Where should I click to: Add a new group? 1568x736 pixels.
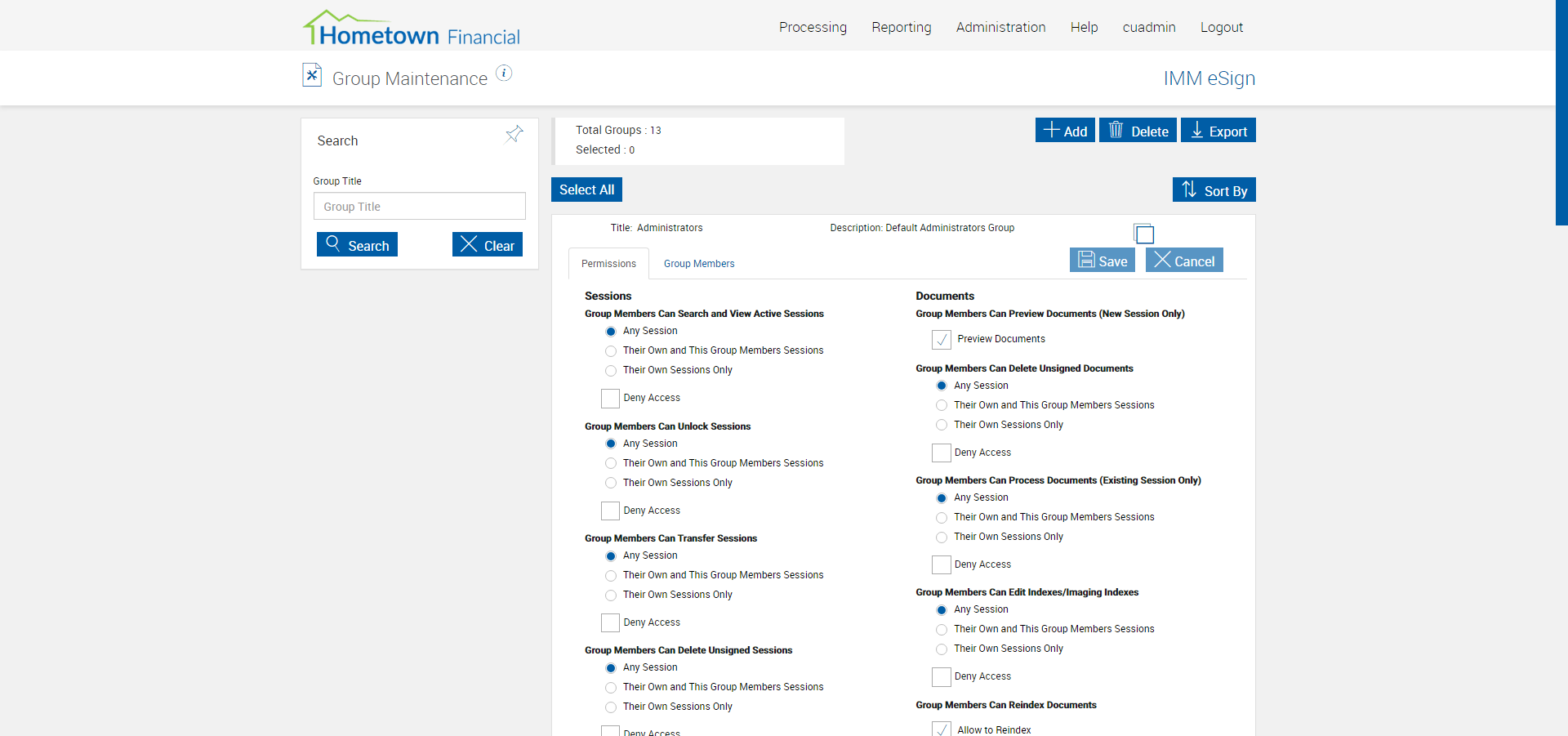(x=1065, y=131)
